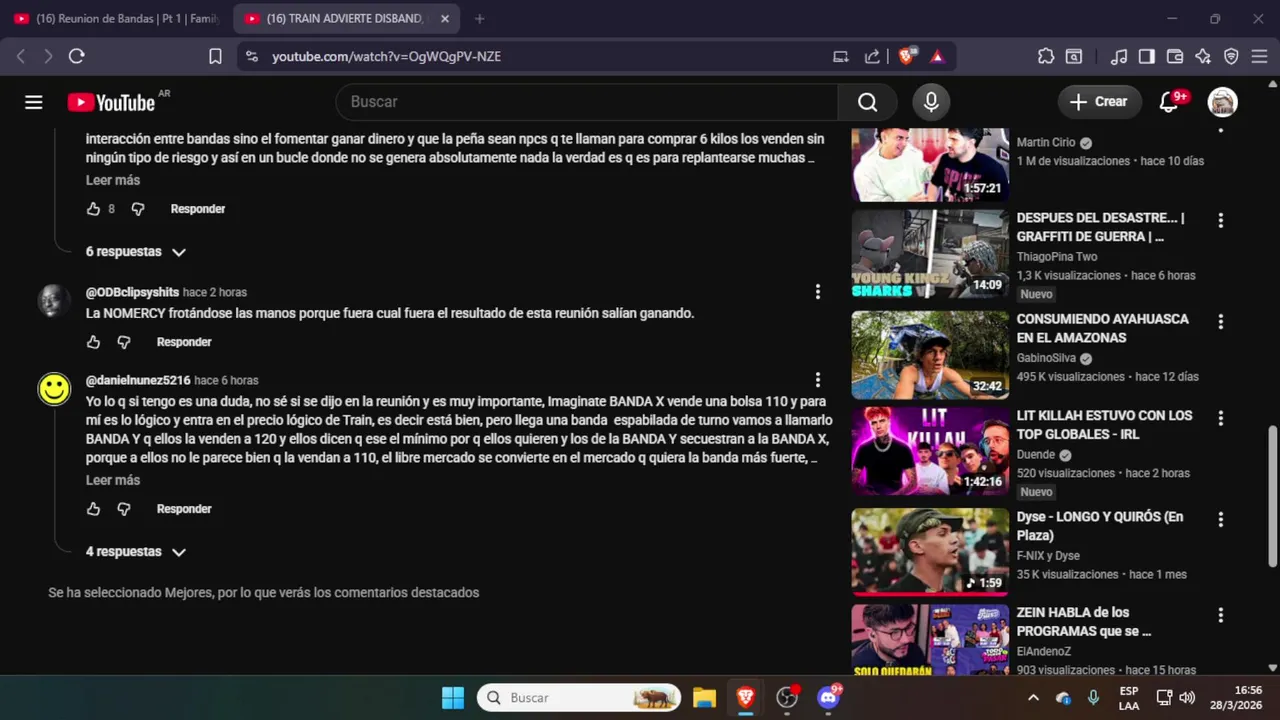Close the TRAIN ADVIERTE DISBAND tab
The width and height of the screenshot is (1280, 720).
pyautogui.click(x=445, y=19)
